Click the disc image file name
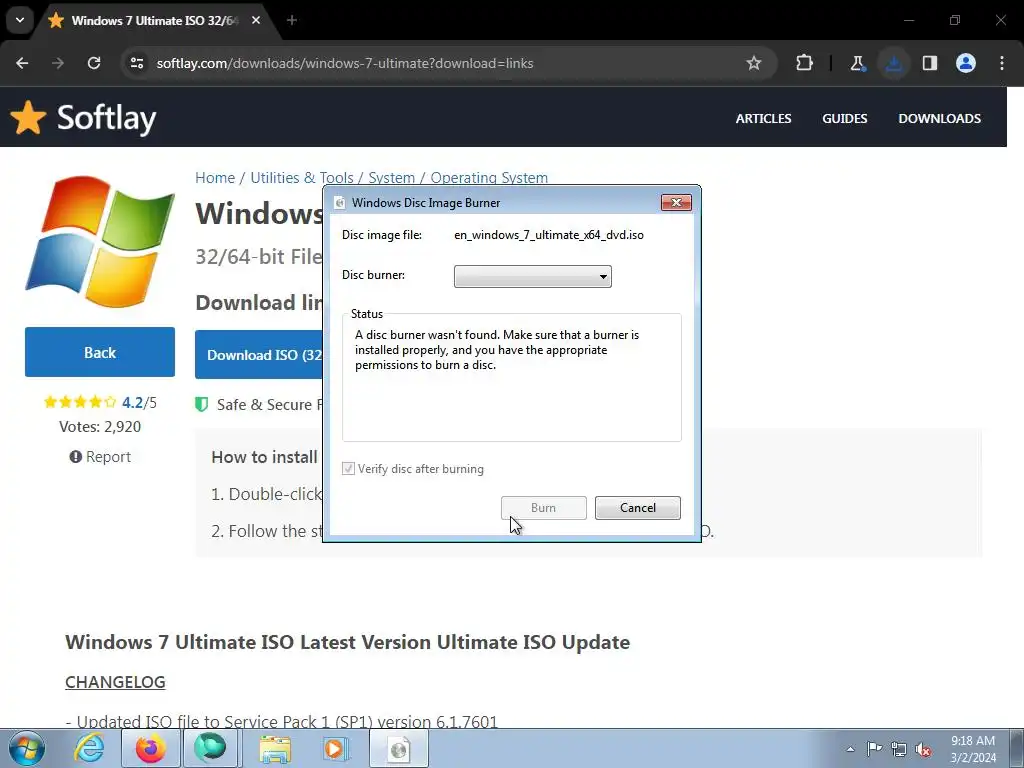 tap(549, 234)
